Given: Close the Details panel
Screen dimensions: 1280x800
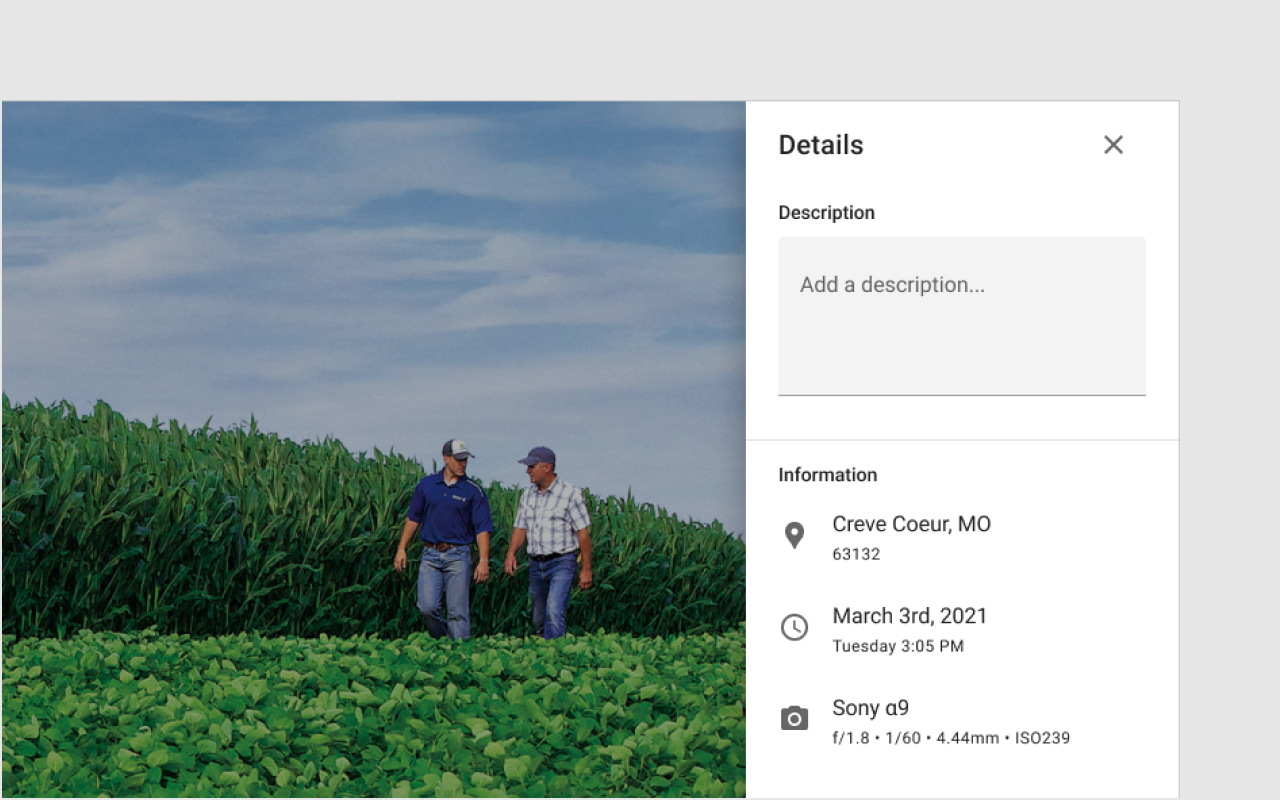Looking at the screenshot, I should click(x=1113, y=145).
